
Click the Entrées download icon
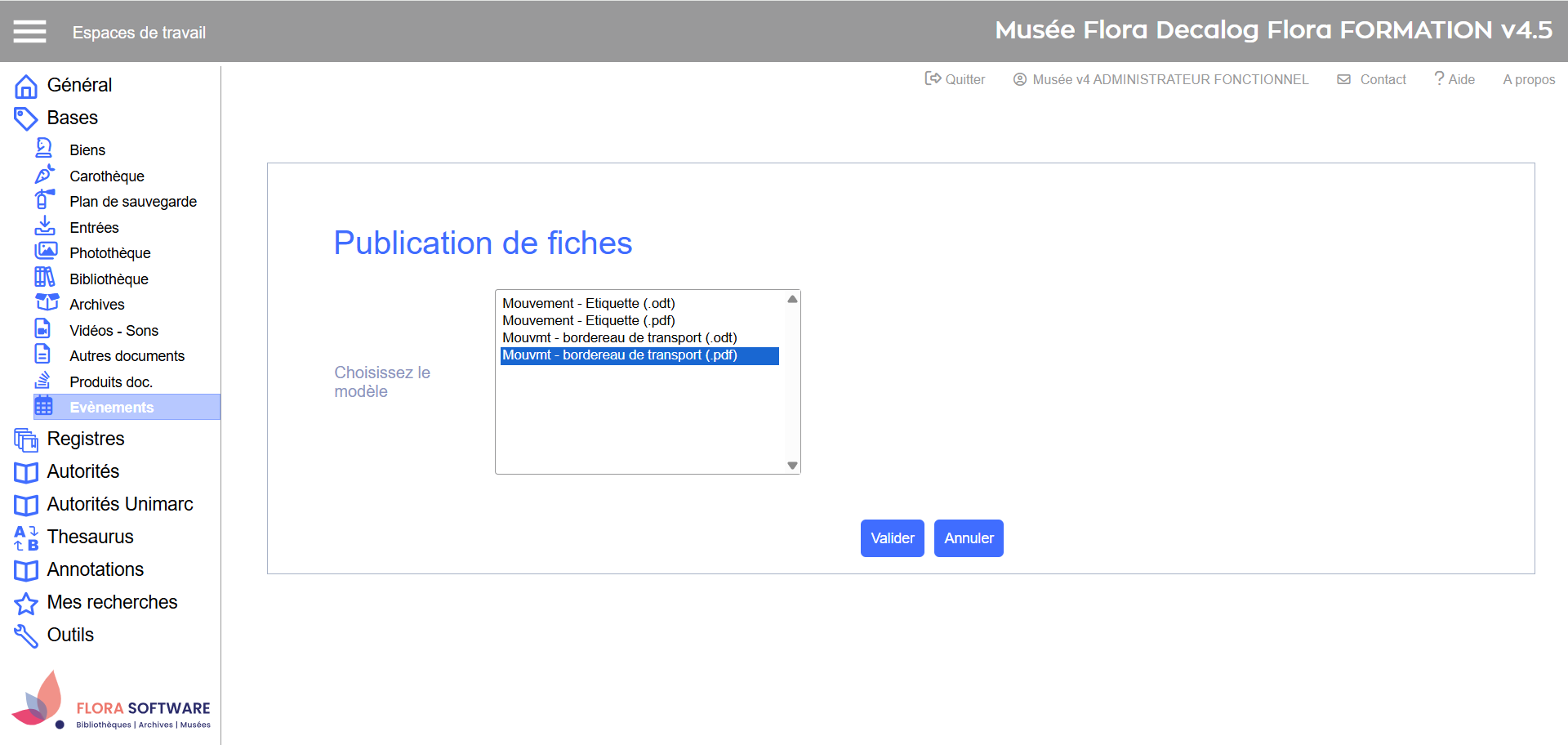pos(44,226)
